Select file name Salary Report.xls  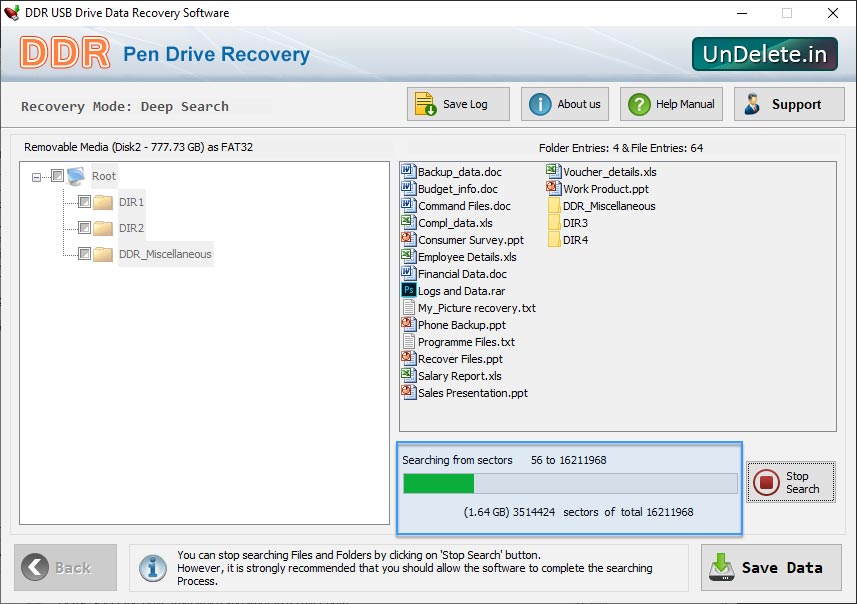pos(460,376)
